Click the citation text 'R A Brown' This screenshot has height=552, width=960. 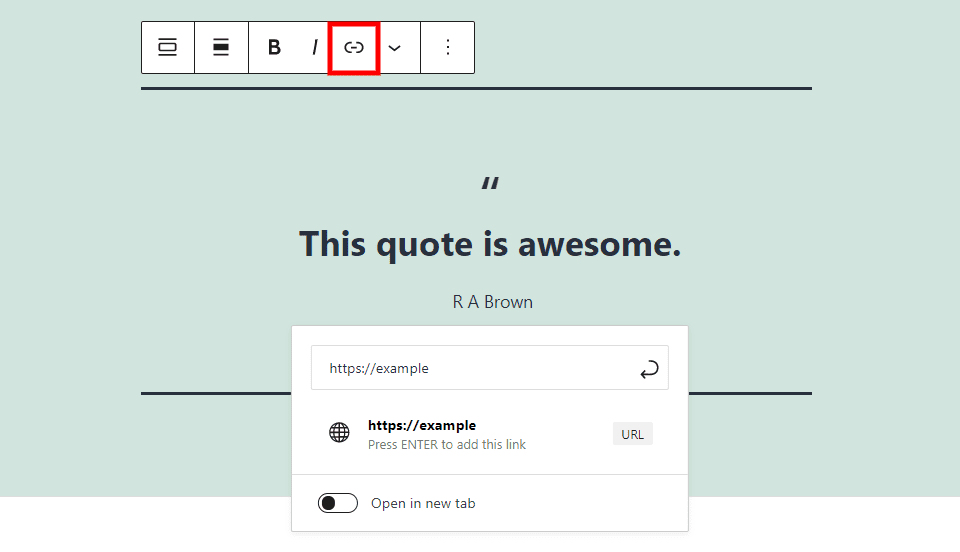(493, 302)
